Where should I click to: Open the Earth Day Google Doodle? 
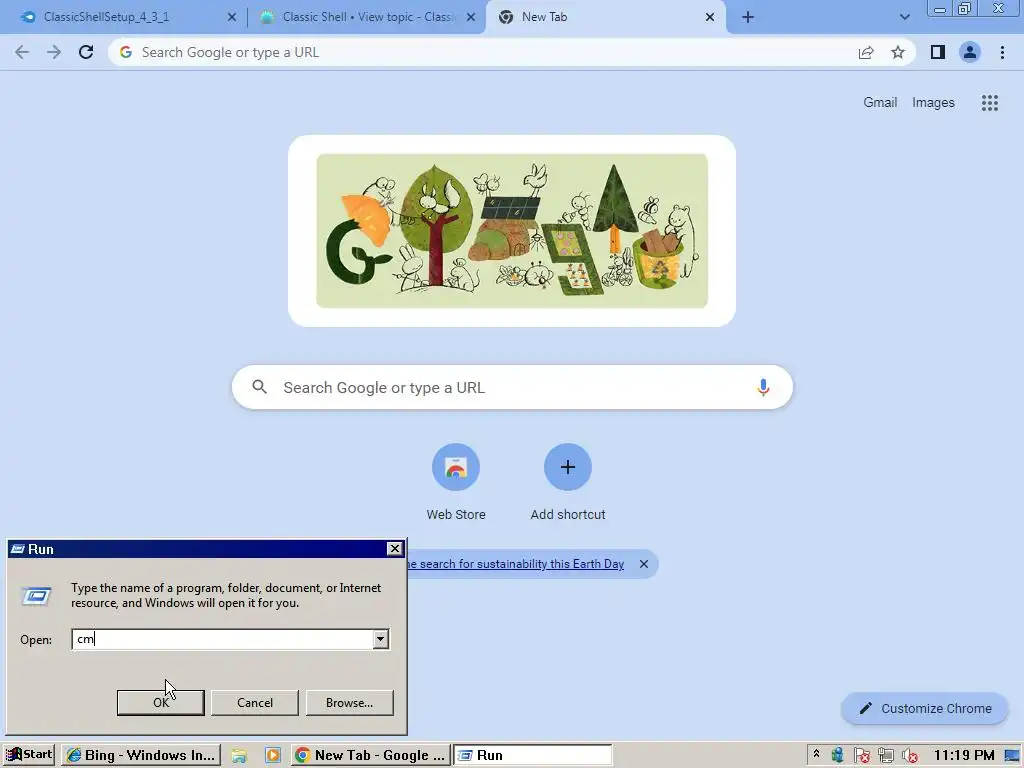point(512,231)
